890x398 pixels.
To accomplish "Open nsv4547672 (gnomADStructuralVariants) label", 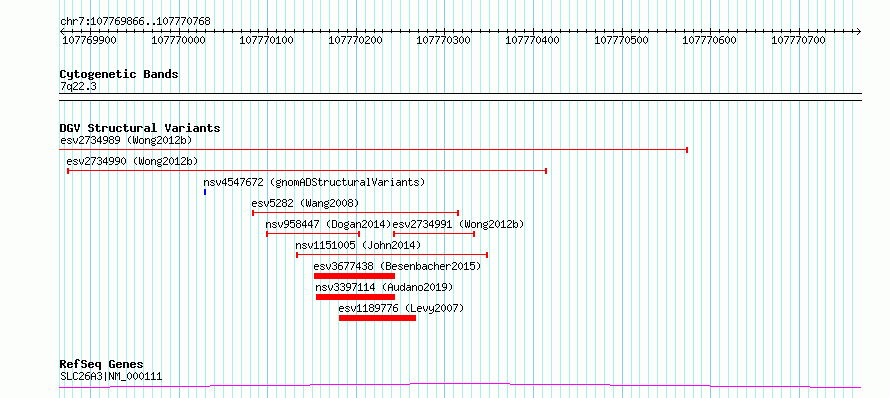I will (x=314, y=182).
